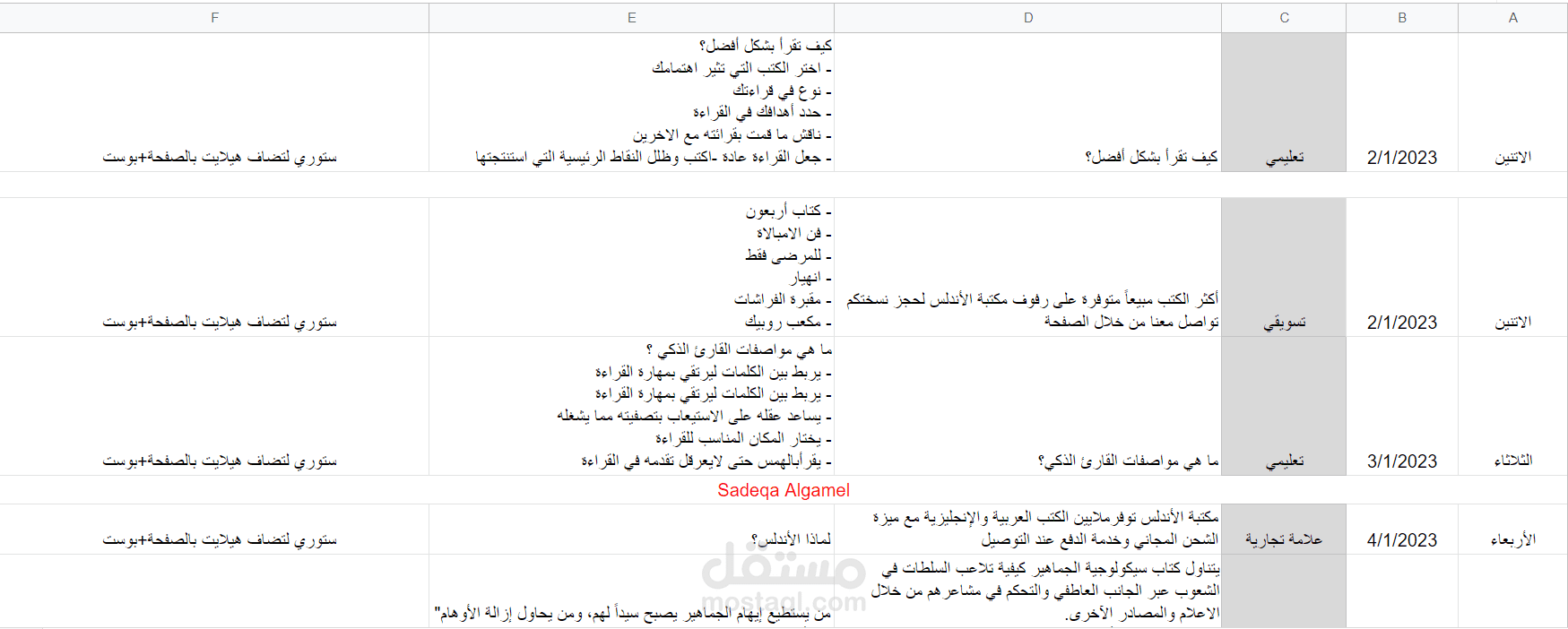Click the cell starting يتناول كتاب سيكولوجية الجماهير
The image size is (1568, 629).
coord(1027,590)
